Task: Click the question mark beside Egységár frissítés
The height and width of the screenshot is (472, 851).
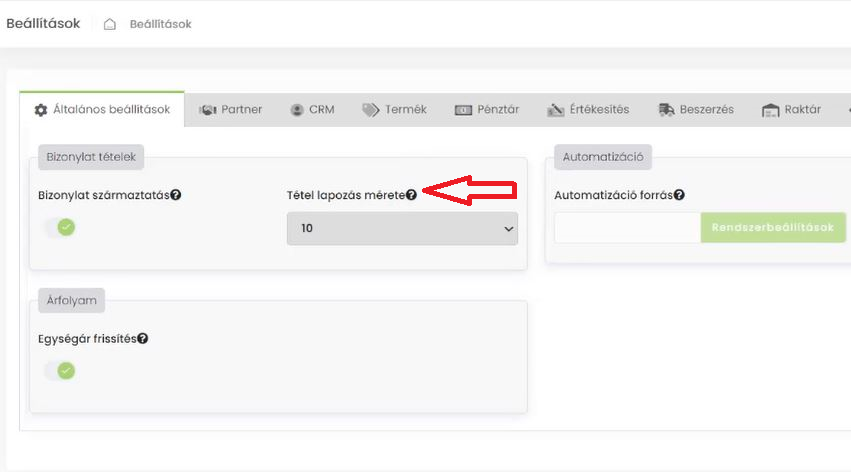Action: pyautogui.click(x=143, y=339)
